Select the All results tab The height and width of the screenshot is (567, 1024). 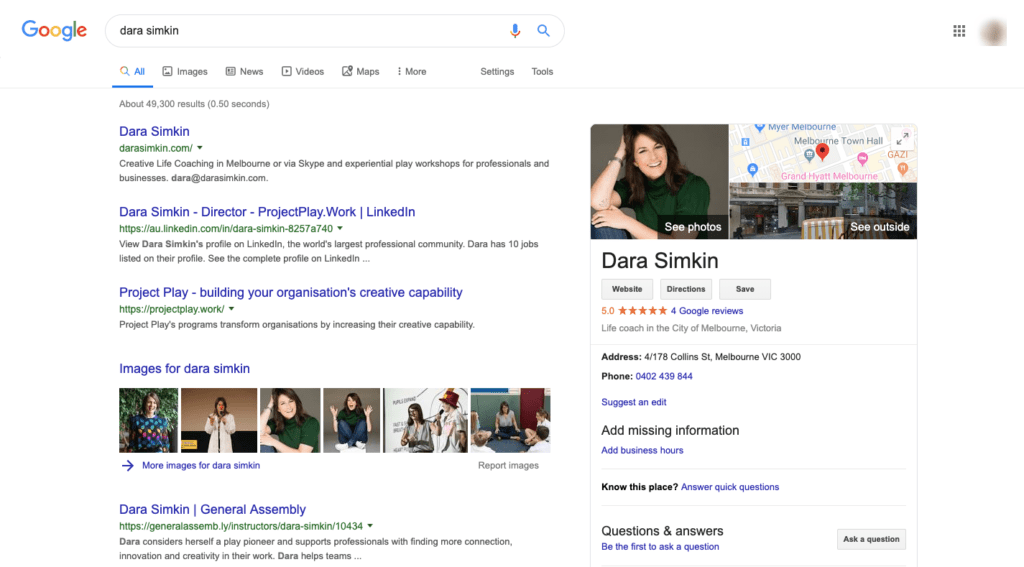coord(133,71)
